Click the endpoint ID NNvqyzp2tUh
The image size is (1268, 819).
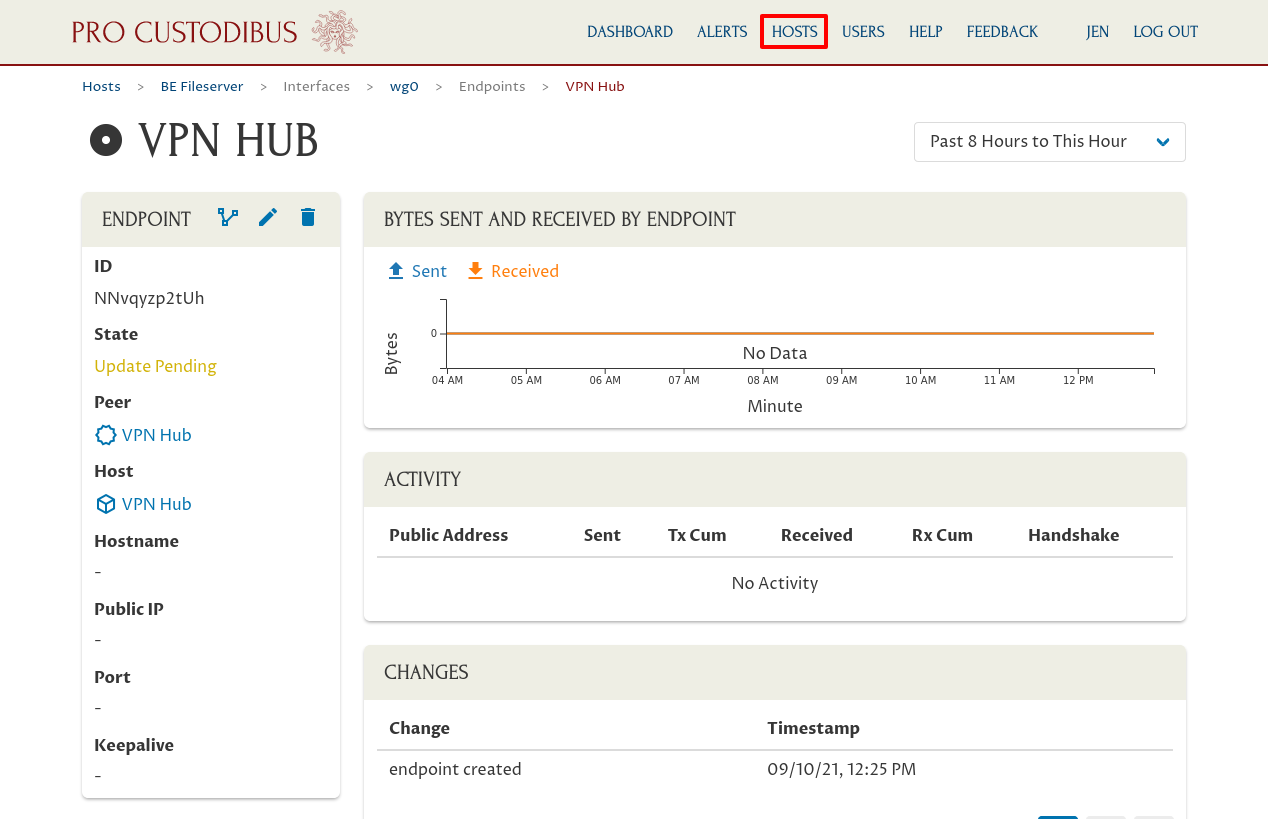149,298
